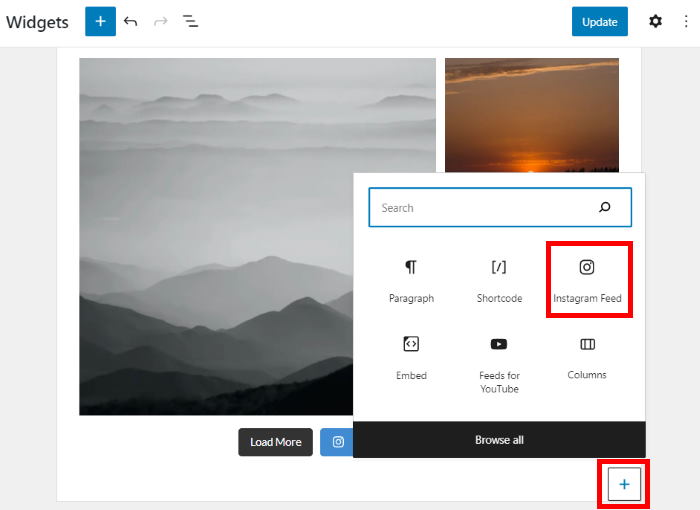Image resolution: width=700 pixels, height=510 pixels.
Task: Click the Widgets page title
Action: (x=38, y=22)
